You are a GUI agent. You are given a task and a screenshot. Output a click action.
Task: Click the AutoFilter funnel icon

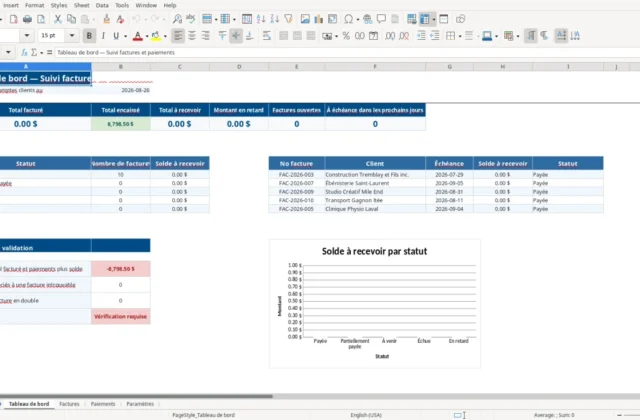point(289,19)
